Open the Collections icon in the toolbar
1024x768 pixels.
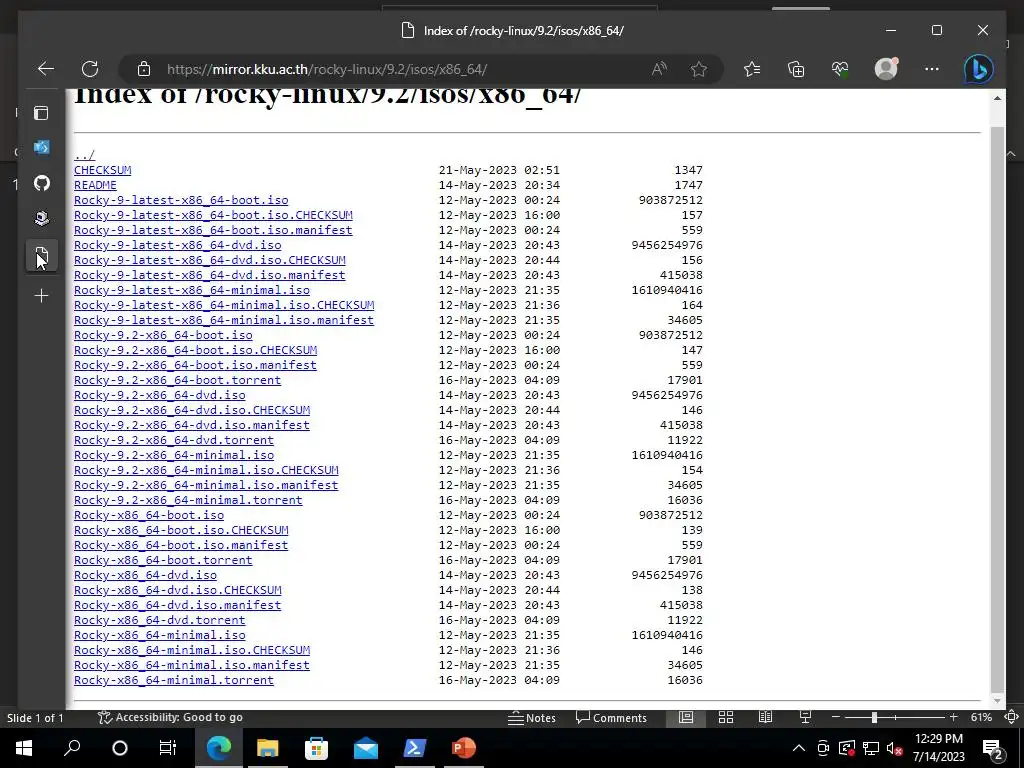[x=796, y=69]
